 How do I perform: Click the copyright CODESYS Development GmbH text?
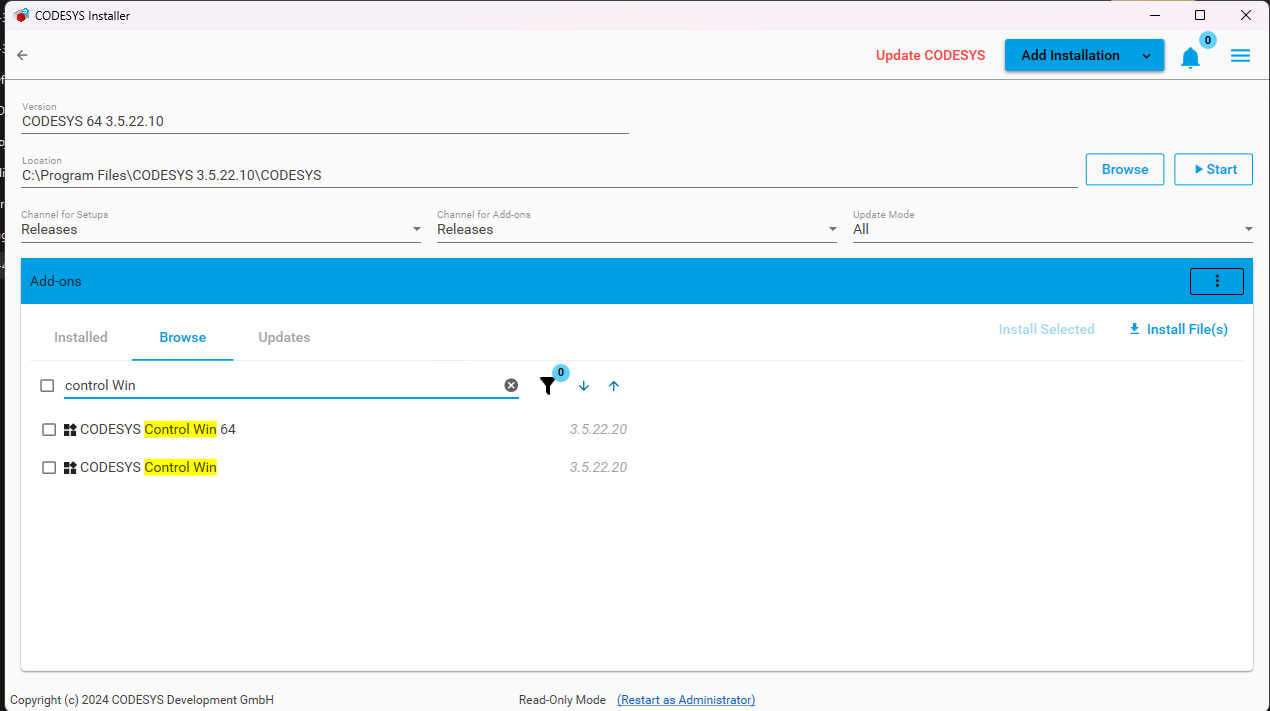coord(142,700)
